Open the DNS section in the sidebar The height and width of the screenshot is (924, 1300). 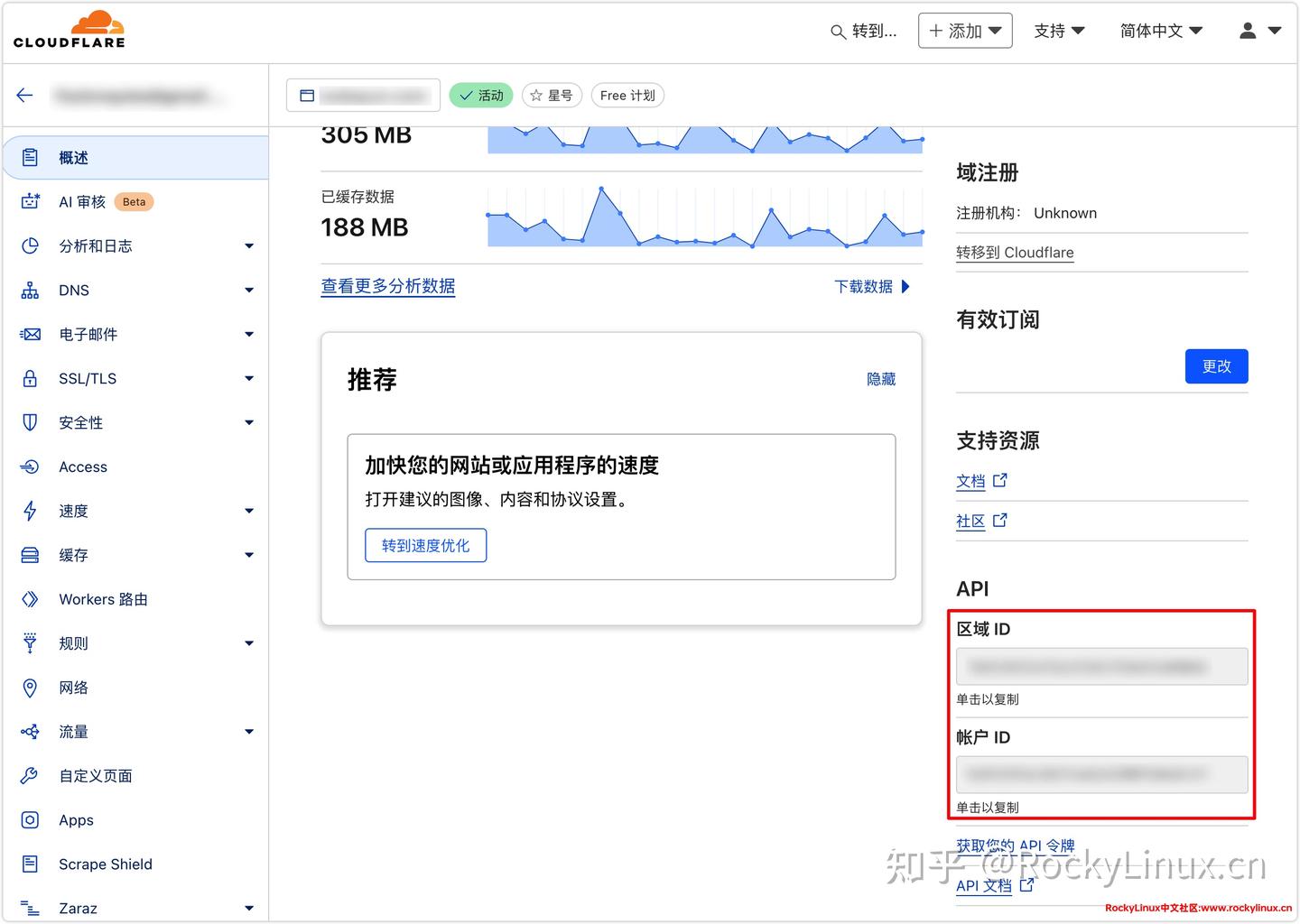click(x=75, y=290)
